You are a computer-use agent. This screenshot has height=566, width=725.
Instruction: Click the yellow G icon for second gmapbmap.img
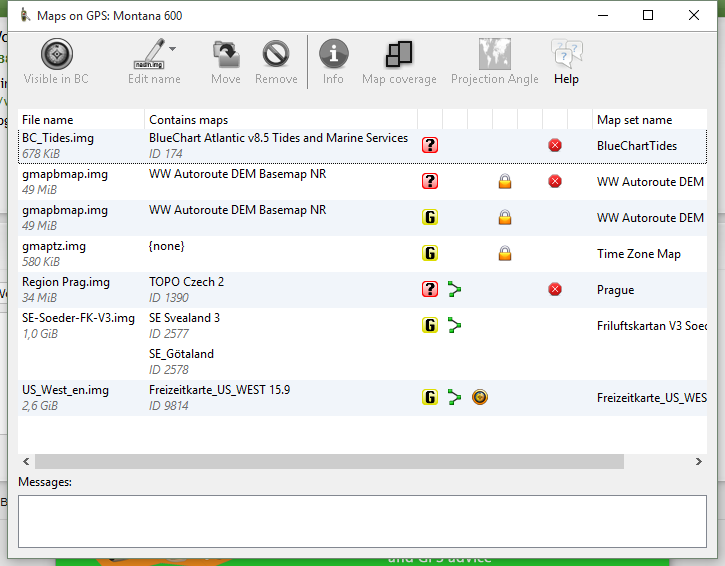[x=430, y=217]
